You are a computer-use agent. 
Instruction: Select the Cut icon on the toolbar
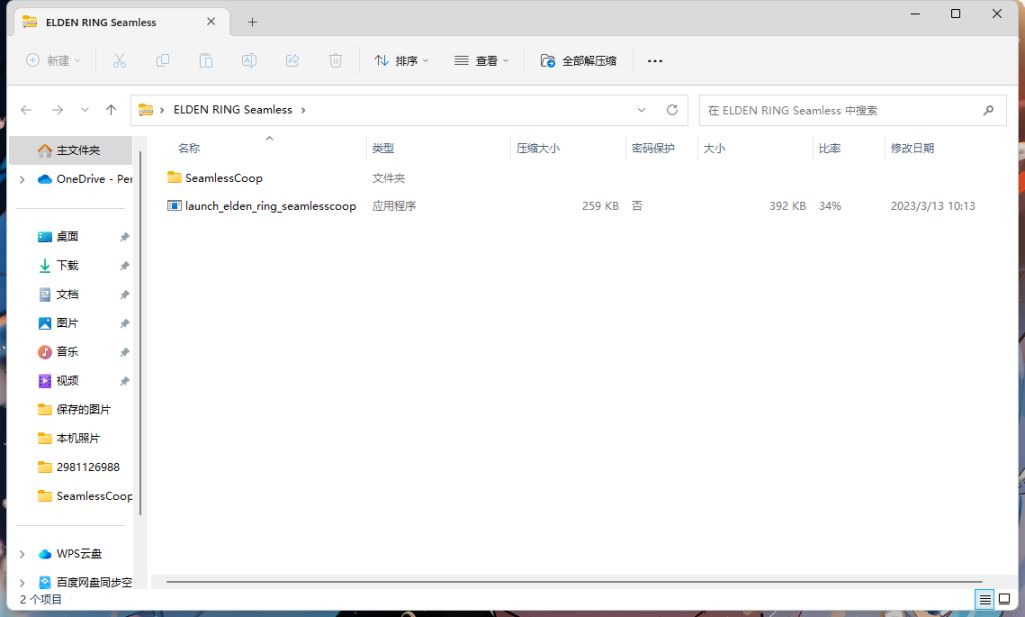(x=119, y=60)
